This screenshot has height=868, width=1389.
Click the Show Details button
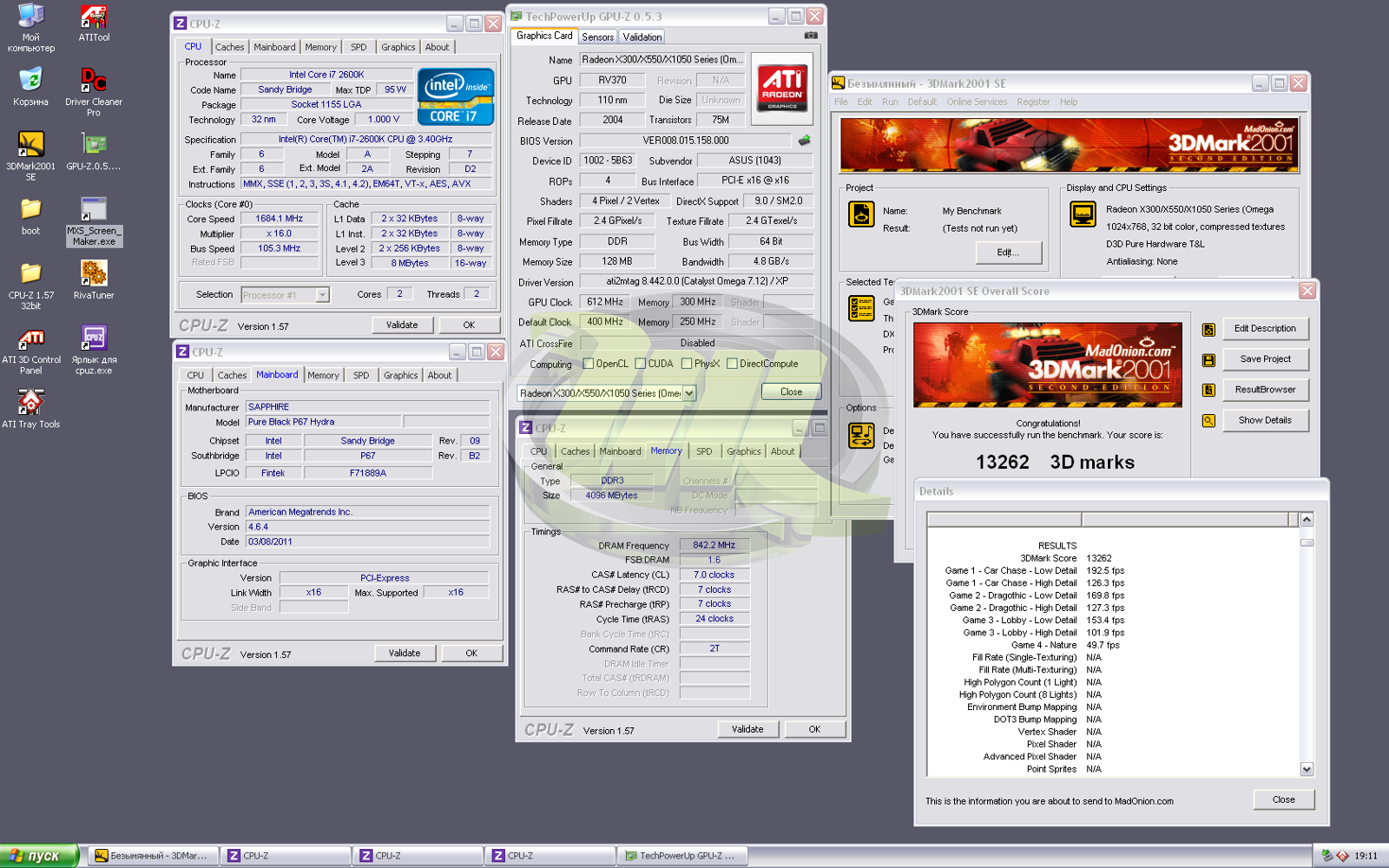(1265, 420)
